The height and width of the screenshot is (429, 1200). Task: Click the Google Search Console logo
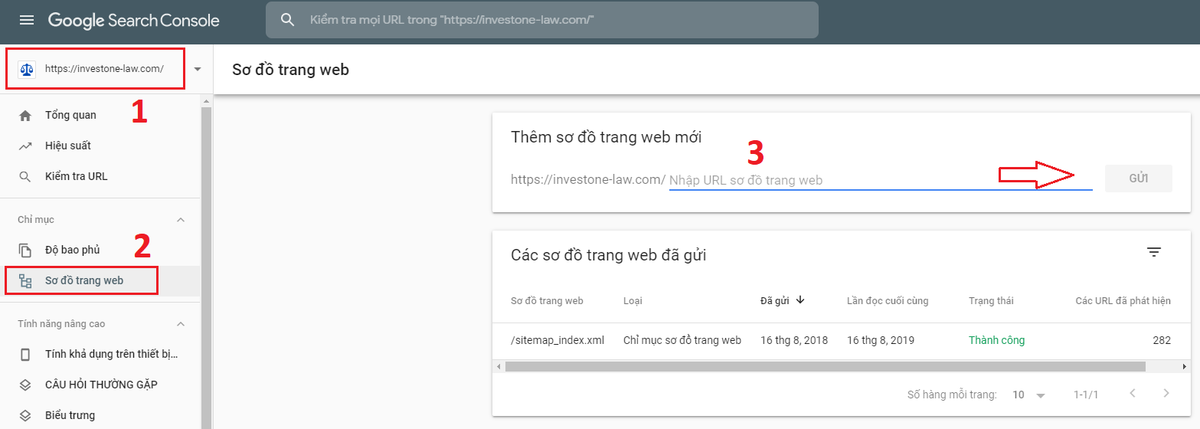[133, 20]
